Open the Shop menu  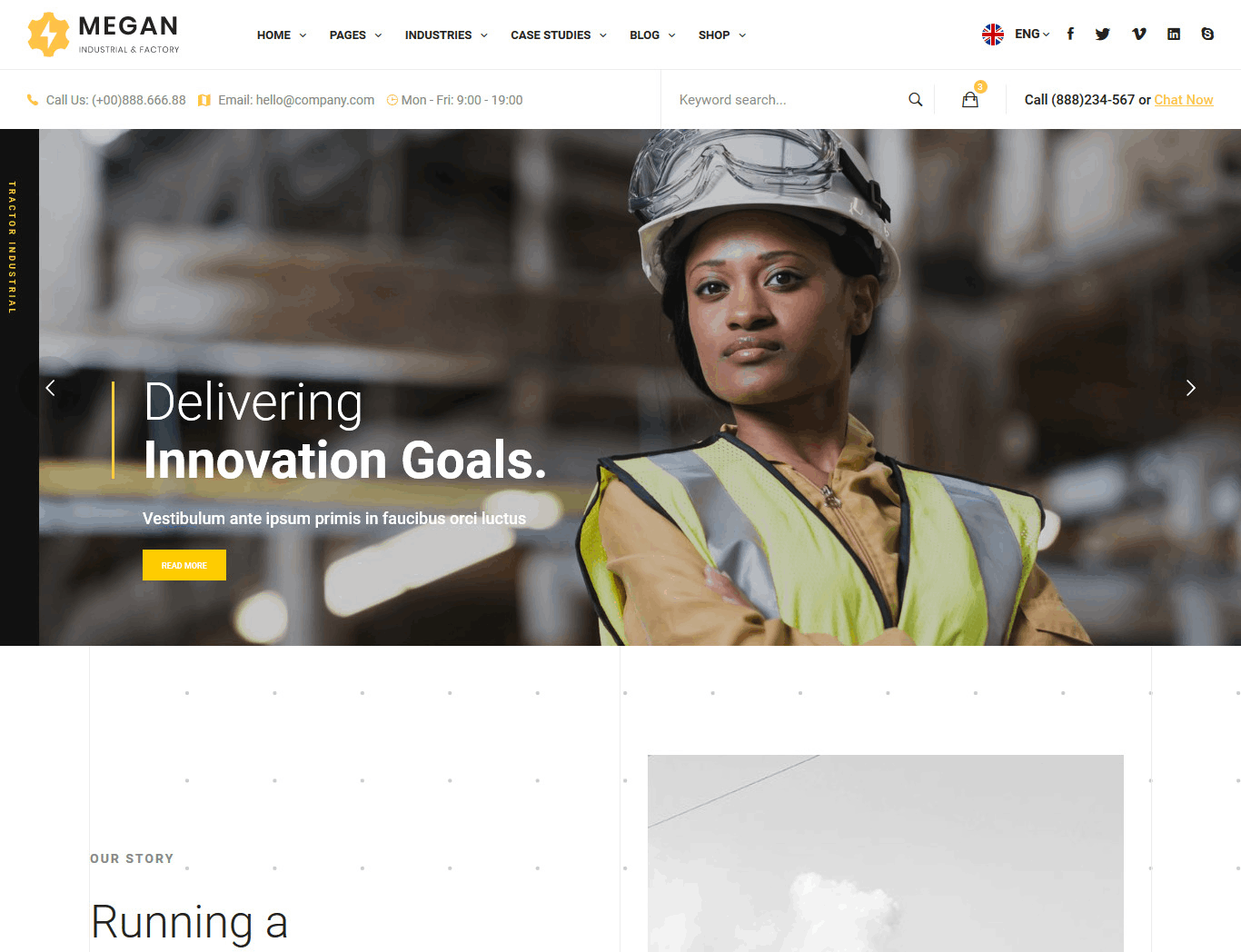click(722, 35)
